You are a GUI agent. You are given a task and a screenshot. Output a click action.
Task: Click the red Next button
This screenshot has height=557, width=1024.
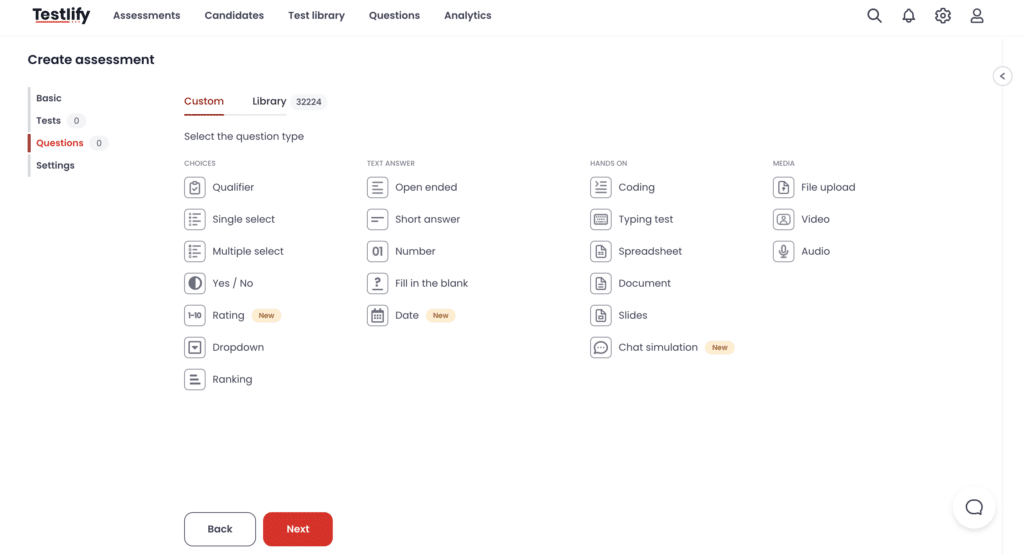(298, 529)
